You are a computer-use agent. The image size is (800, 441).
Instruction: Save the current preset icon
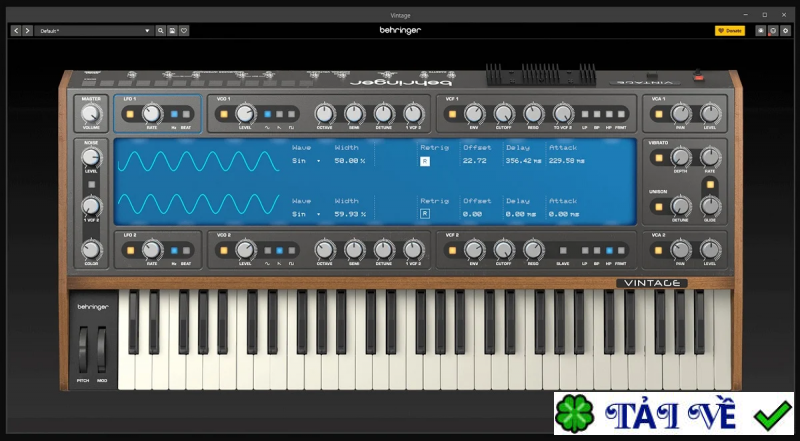tap(172, 31)
